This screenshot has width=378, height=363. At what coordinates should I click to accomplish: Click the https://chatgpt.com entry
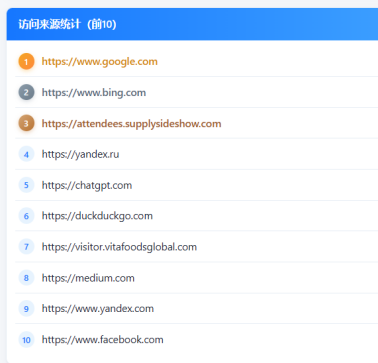click(87, 185)
